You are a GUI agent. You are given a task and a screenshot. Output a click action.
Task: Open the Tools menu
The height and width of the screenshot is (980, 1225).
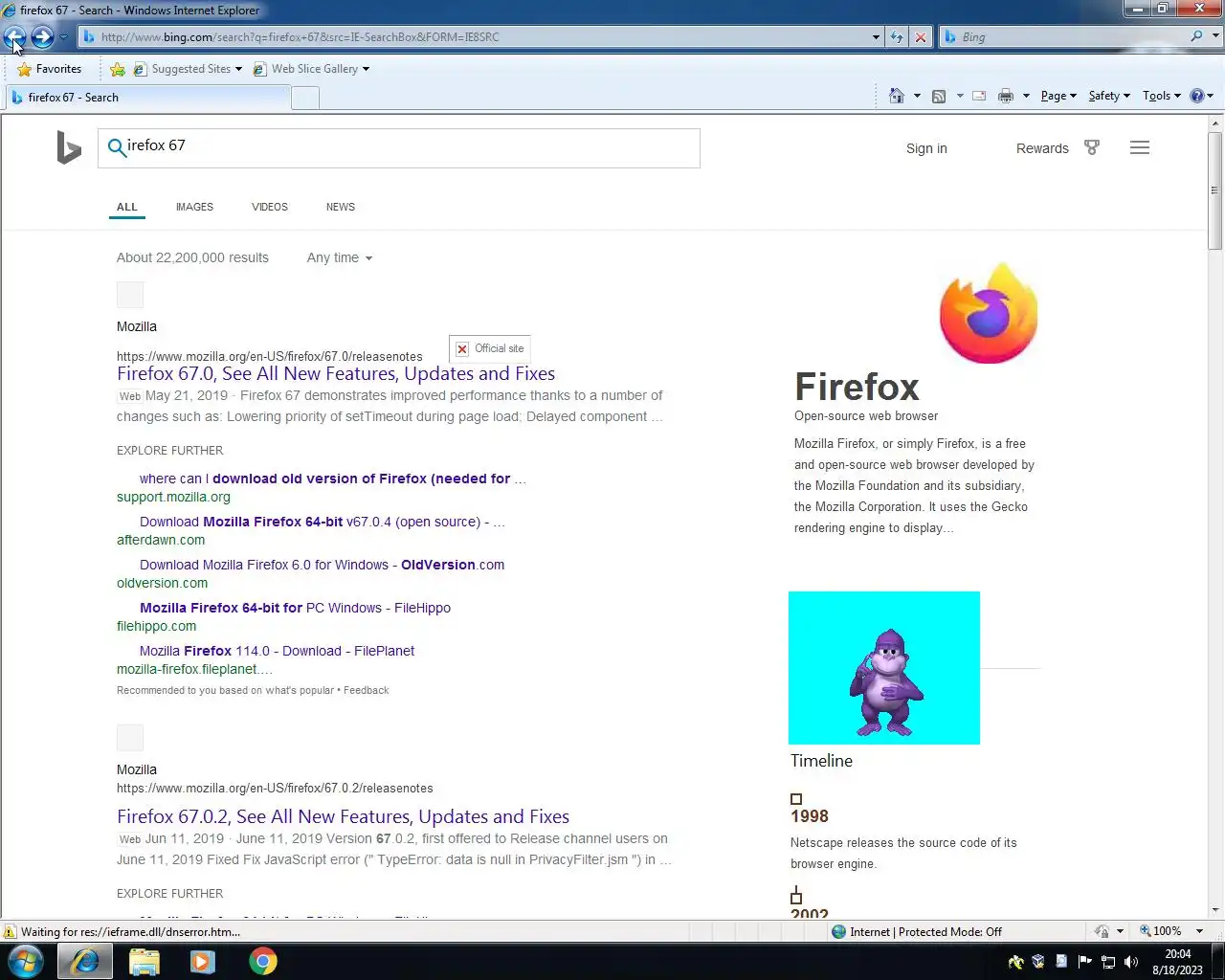(1162, 96)
